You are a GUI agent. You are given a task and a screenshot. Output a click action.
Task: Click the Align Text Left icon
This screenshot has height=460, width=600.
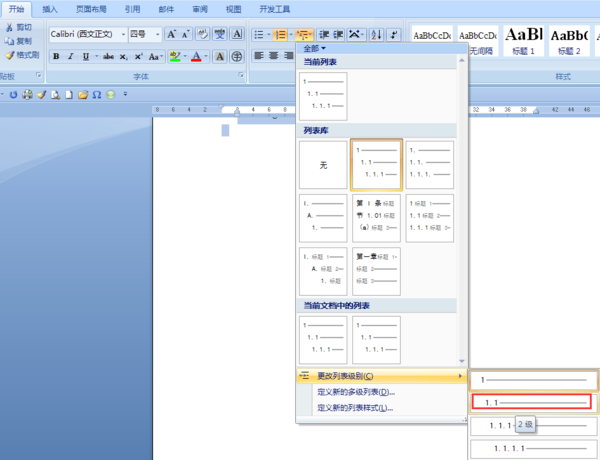pyautogui.click(x=259, y=56)
